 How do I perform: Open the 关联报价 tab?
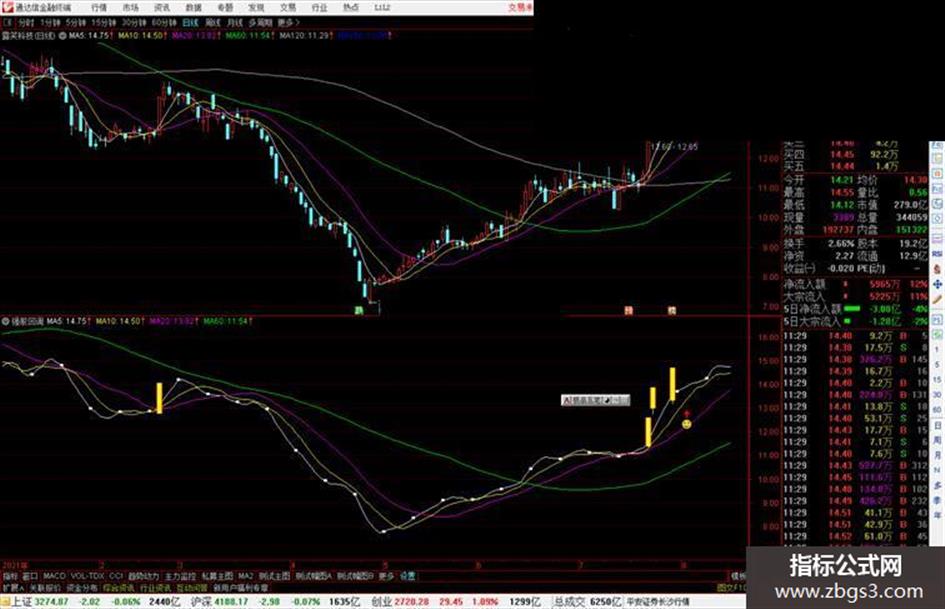point(45,587)
